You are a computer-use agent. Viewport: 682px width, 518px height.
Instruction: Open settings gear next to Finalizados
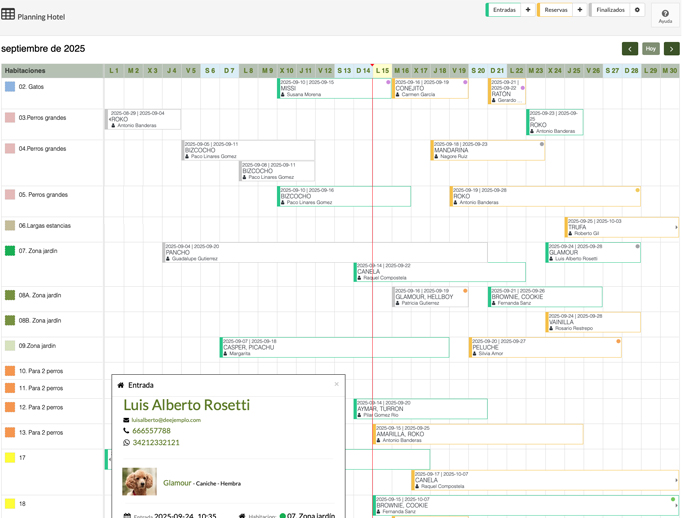[637, 10]
